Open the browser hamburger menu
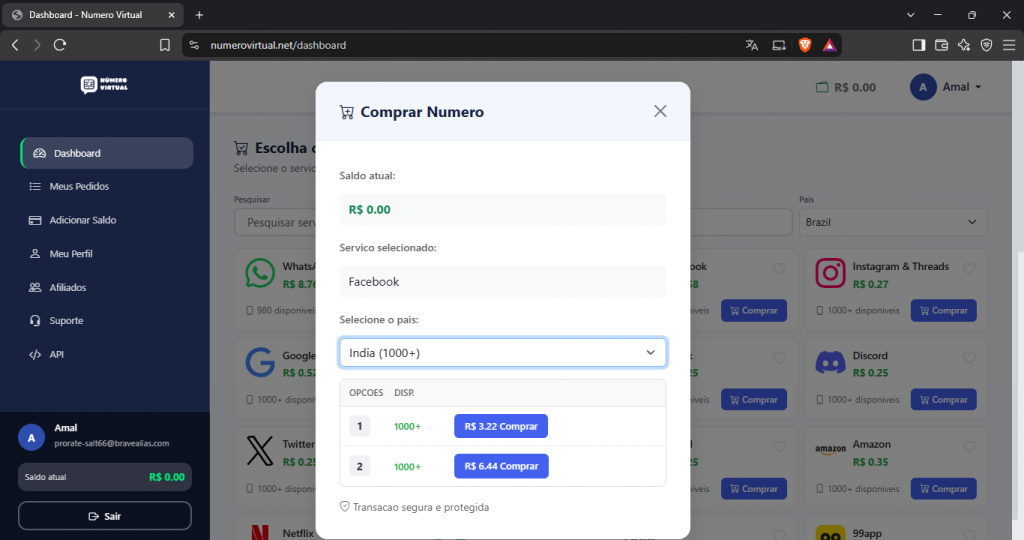The height and width of the screenshot is (540, 1024). pos(1009,45)
